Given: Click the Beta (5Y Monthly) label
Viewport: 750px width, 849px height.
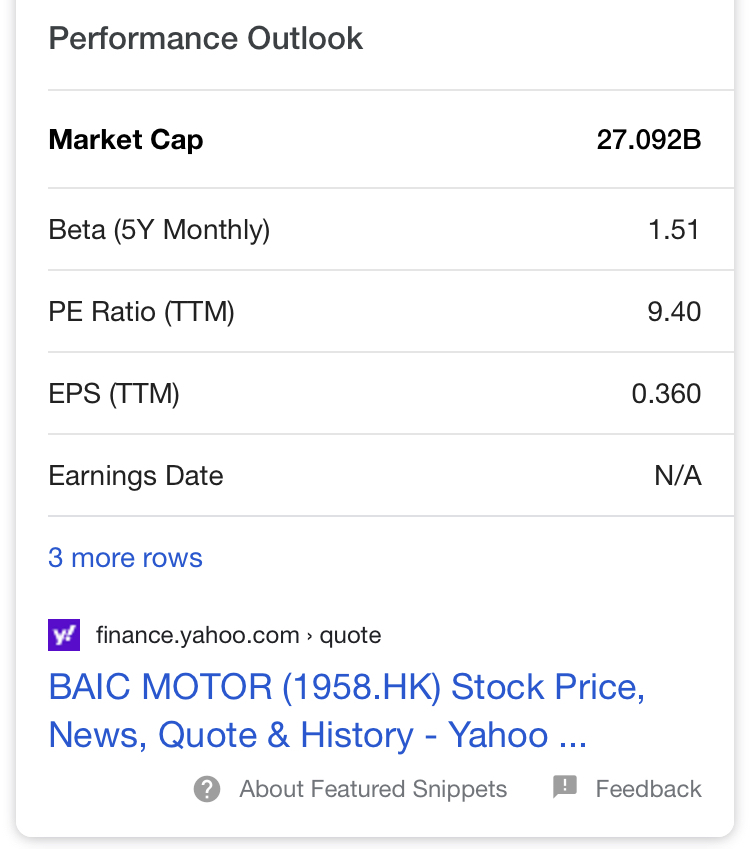Looking at the screenshot, I should [159, 230].
